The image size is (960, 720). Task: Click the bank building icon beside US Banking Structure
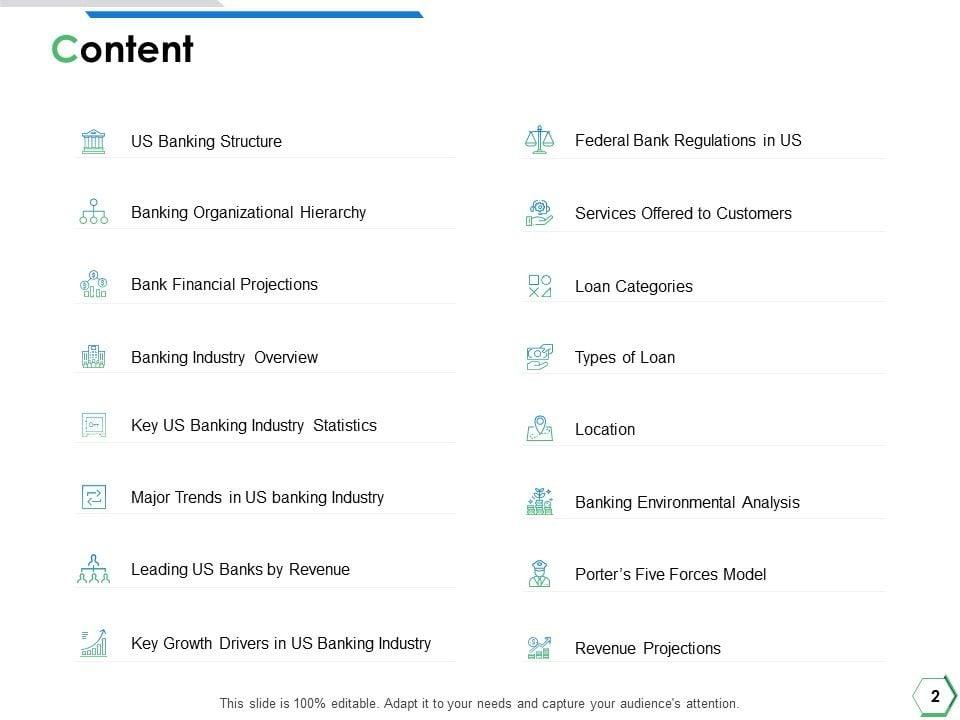tap(93, 141)
